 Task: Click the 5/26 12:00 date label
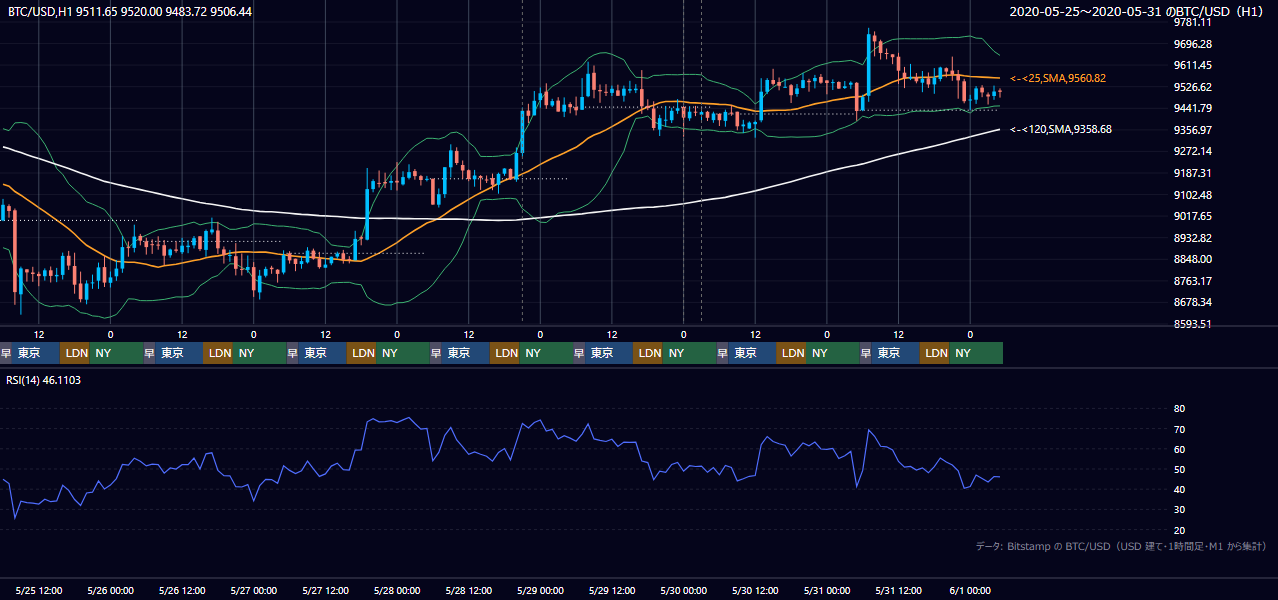coord(182,590)
